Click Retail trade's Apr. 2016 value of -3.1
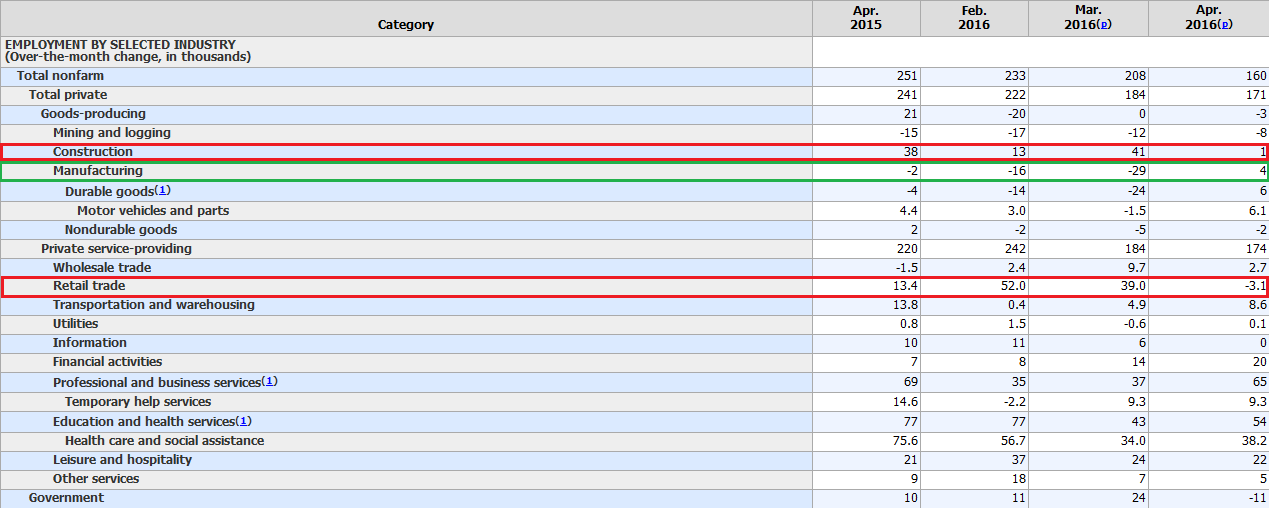Image resolution: width=1269 pixels, height=508 pixels. [x=1254, y=286]
